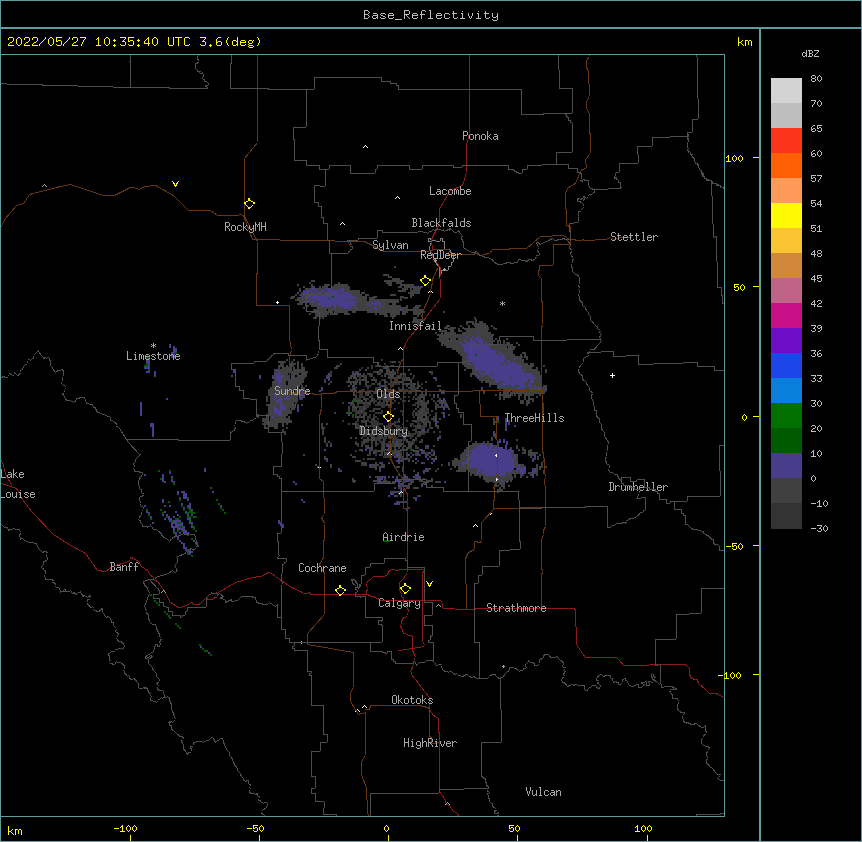Click the Lacombe city label

point(450,191)
